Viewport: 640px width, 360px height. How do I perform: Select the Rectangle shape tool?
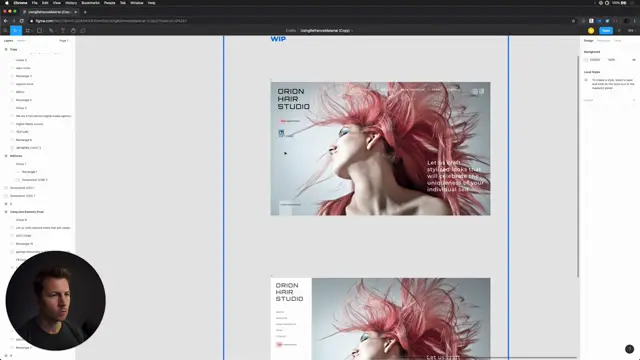coord(39,31)
